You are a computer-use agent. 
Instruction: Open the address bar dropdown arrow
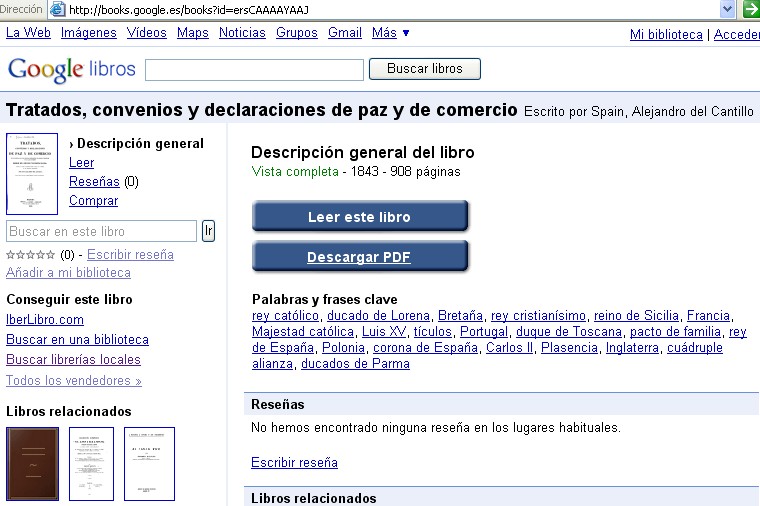tap(727, 9)
